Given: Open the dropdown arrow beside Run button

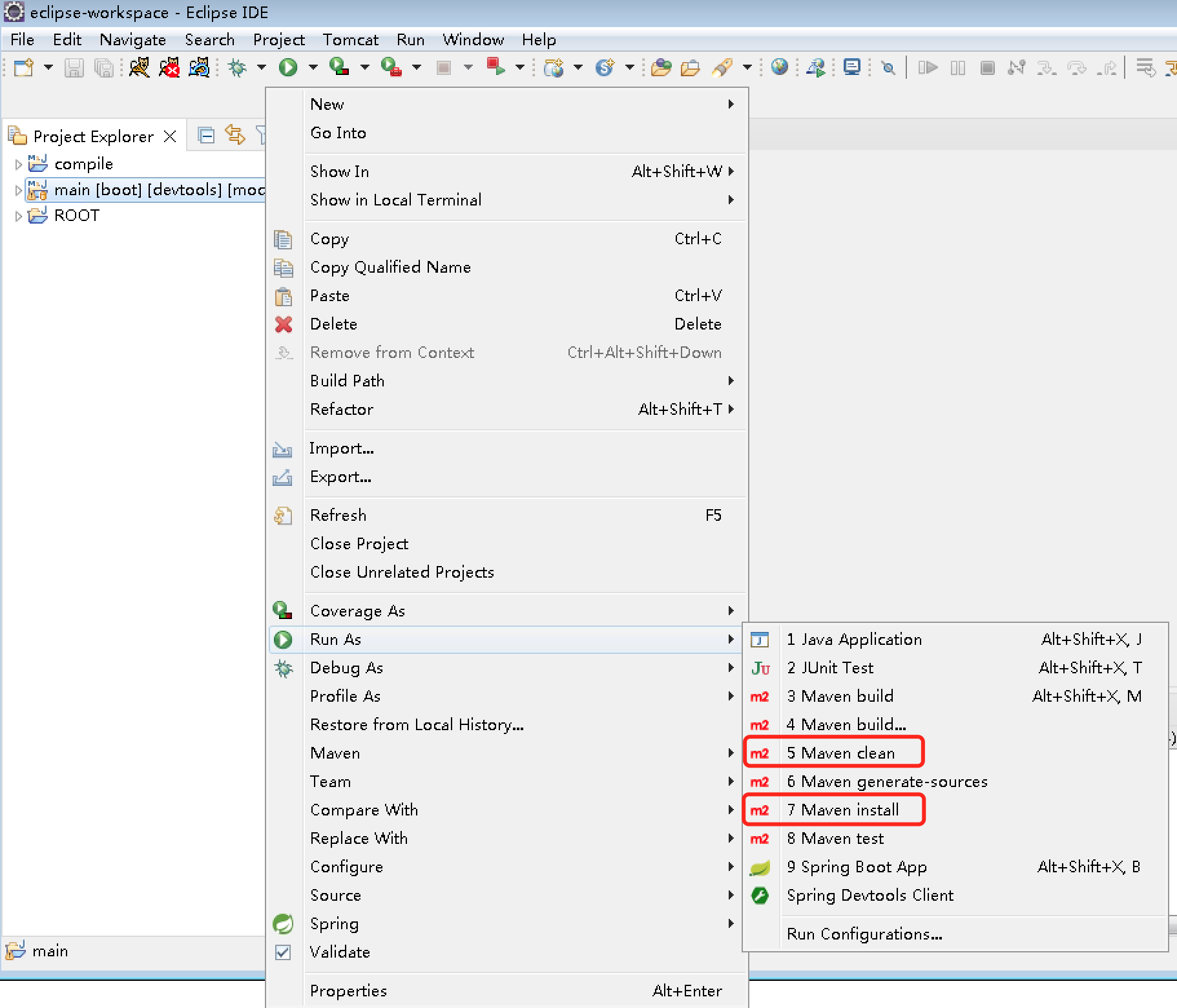Looking at the screenshot, I should [x=313, y=67].
